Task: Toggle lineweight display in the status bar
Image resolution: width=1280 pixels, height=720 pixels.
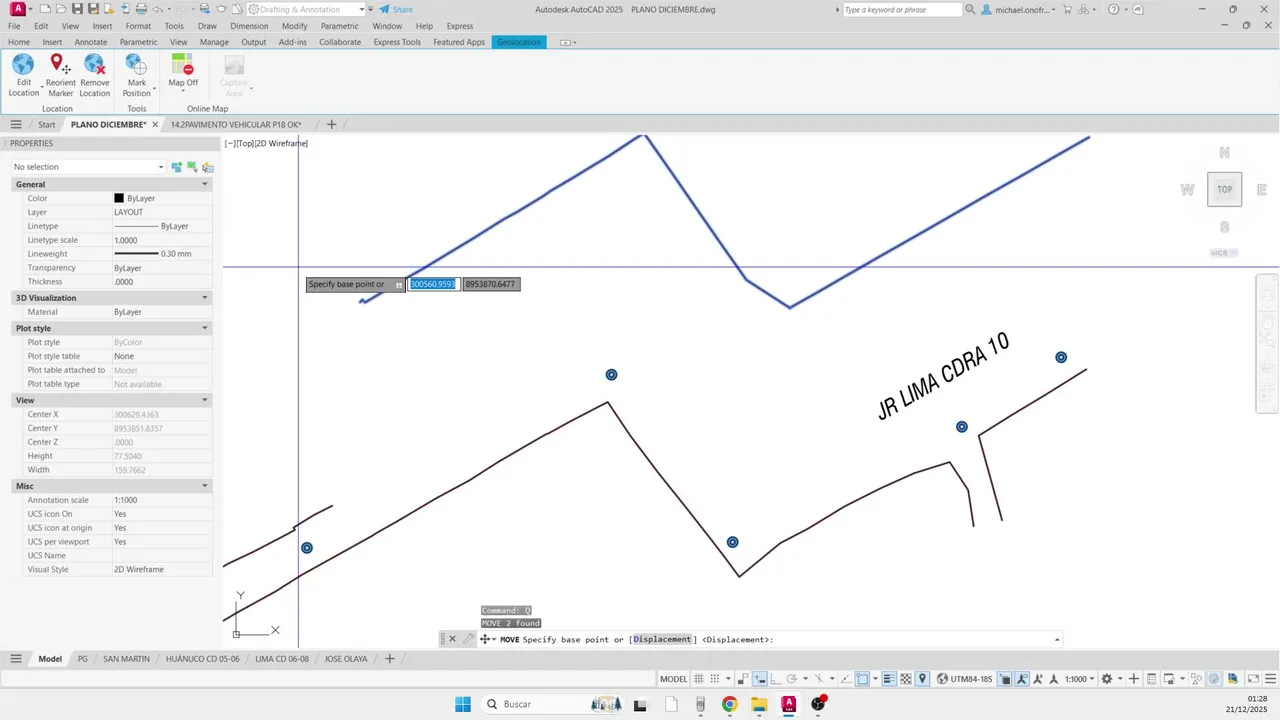Action: coord(889,679)
